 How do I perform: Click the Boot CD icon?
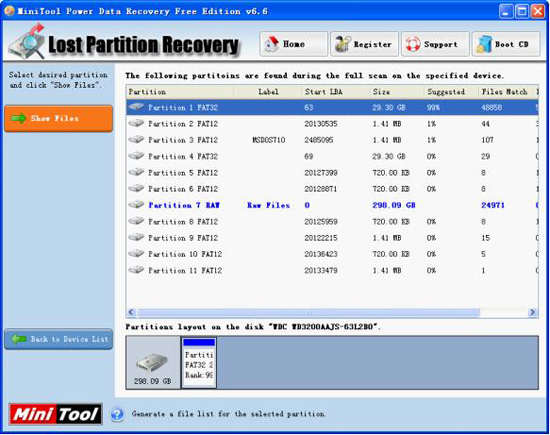(x=484, y=45)
